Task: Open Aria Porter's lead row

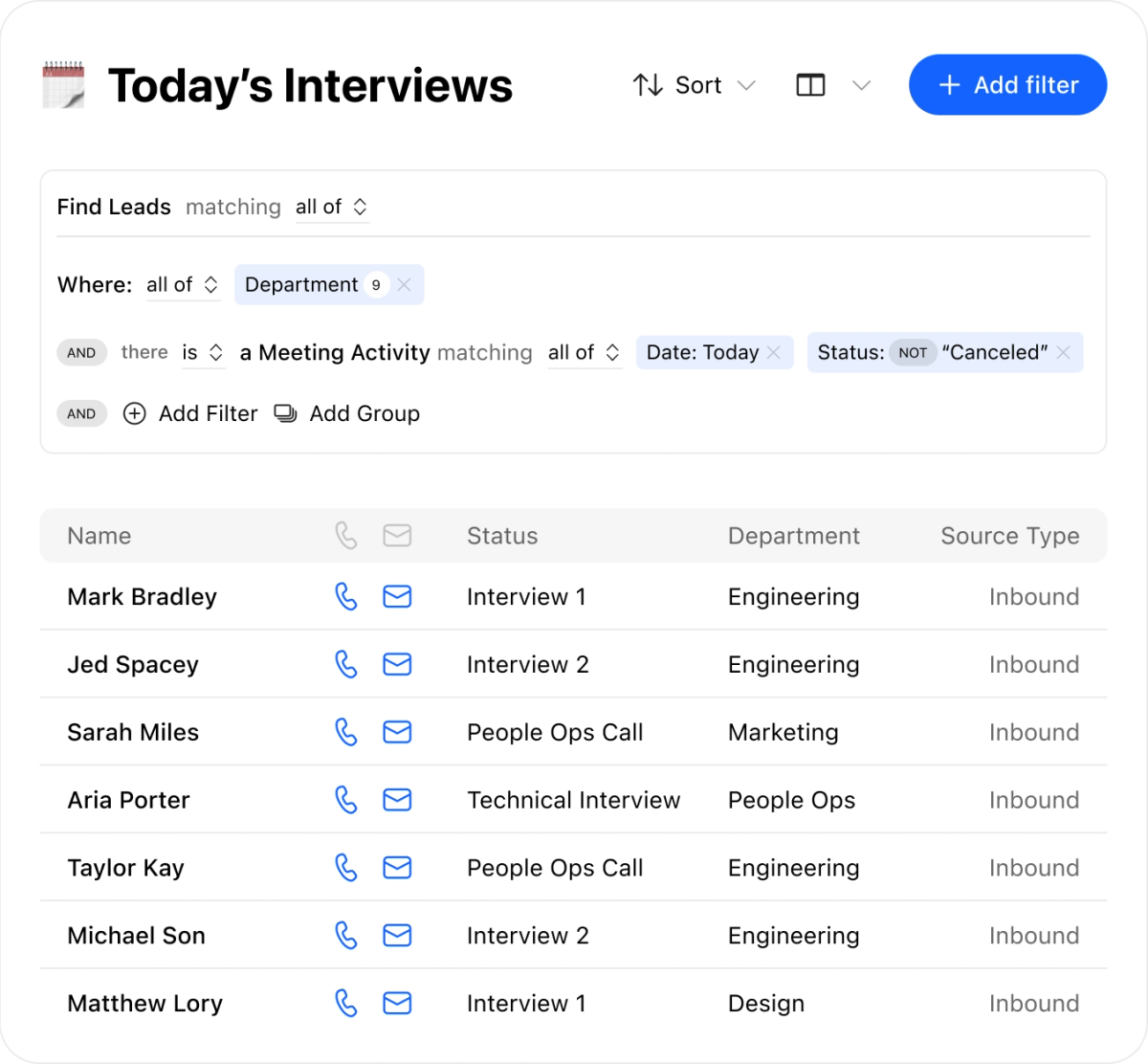Action: click(x=574, y=800)
